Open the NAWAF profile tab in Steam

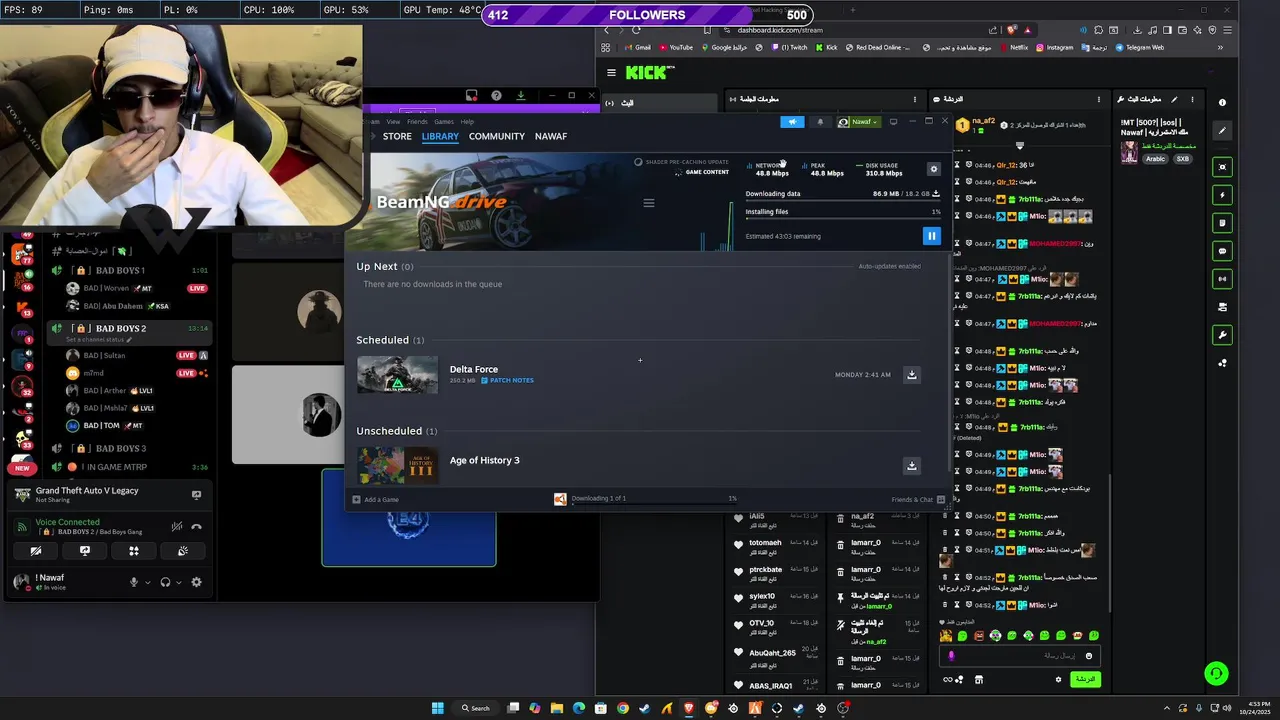[551, 136]
